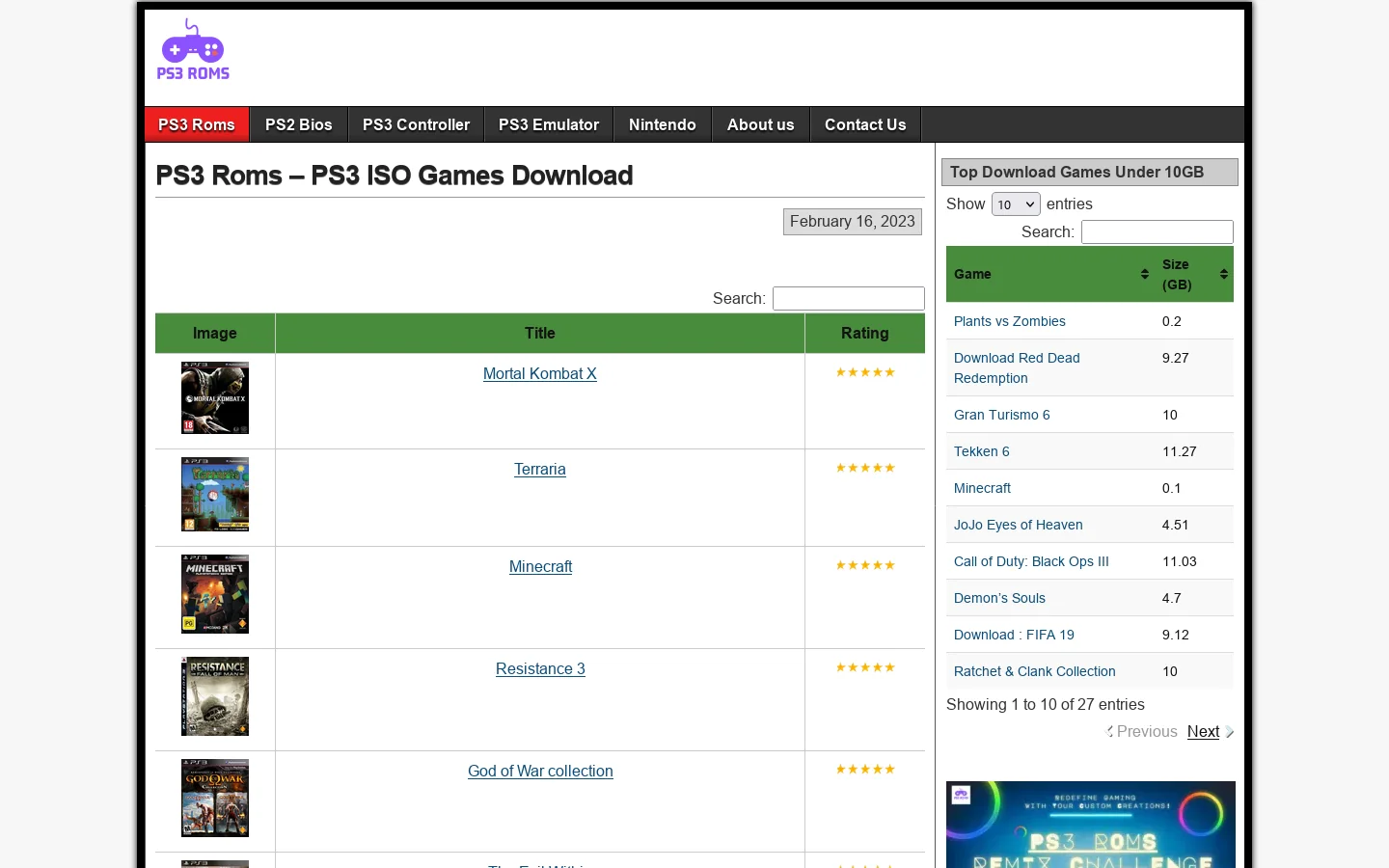Open the Resistance 3 title link
The image size is (1389, 868).
540,668
